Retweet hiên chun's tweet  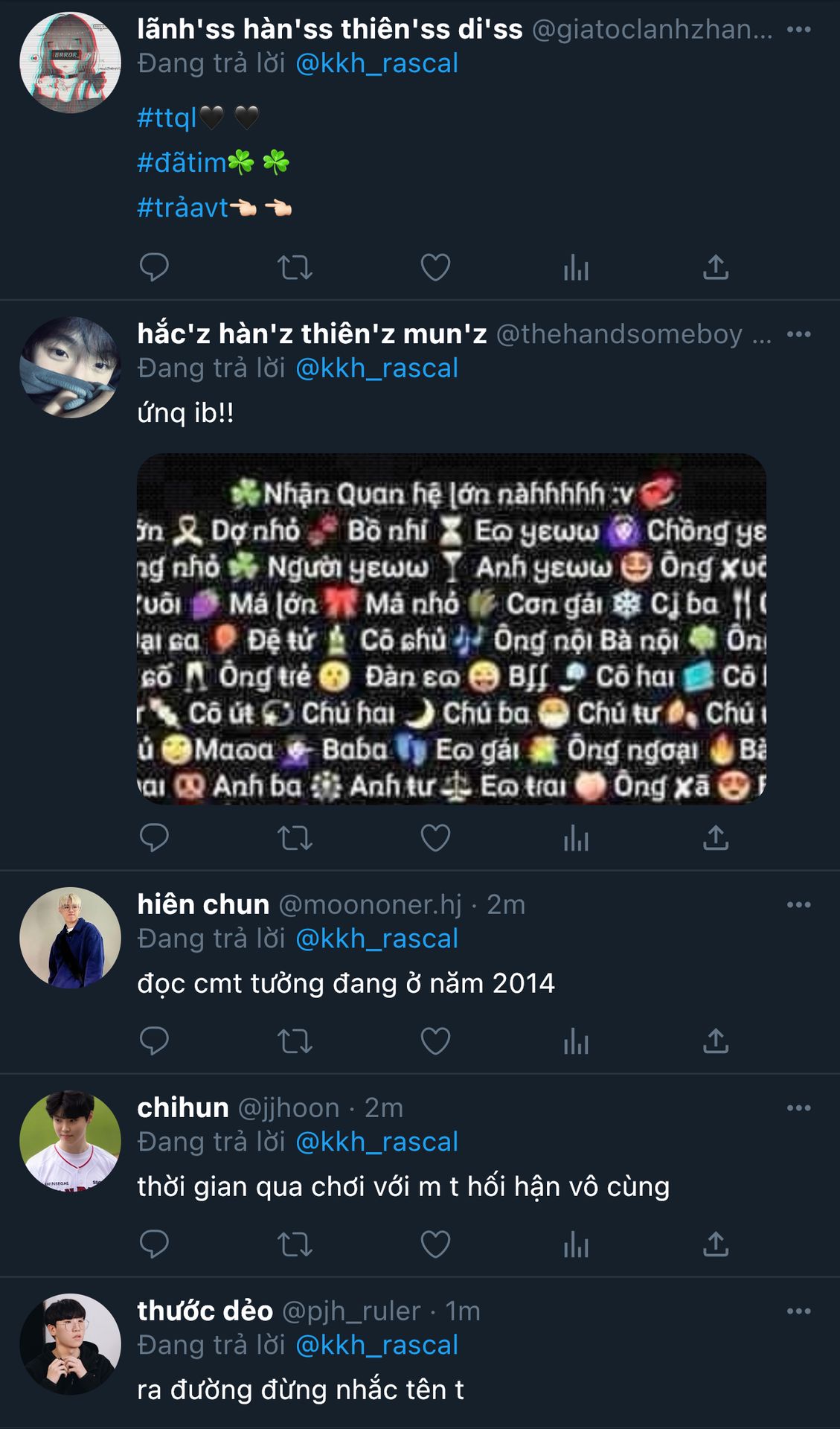click(x=295, y=1040)
